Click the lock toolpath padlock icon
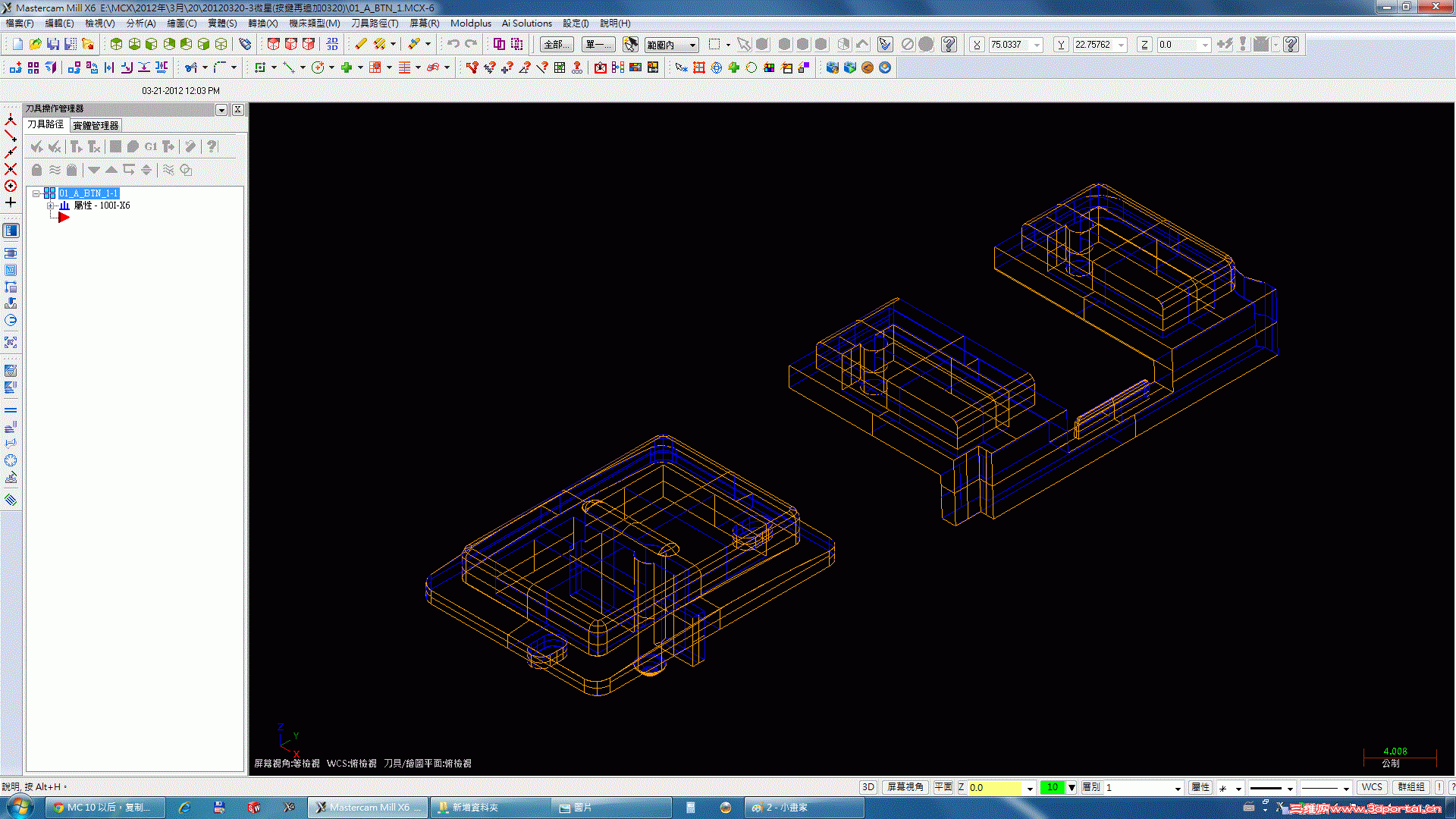The height and width of the screenshot is (819, 1456). coord(36,170)
